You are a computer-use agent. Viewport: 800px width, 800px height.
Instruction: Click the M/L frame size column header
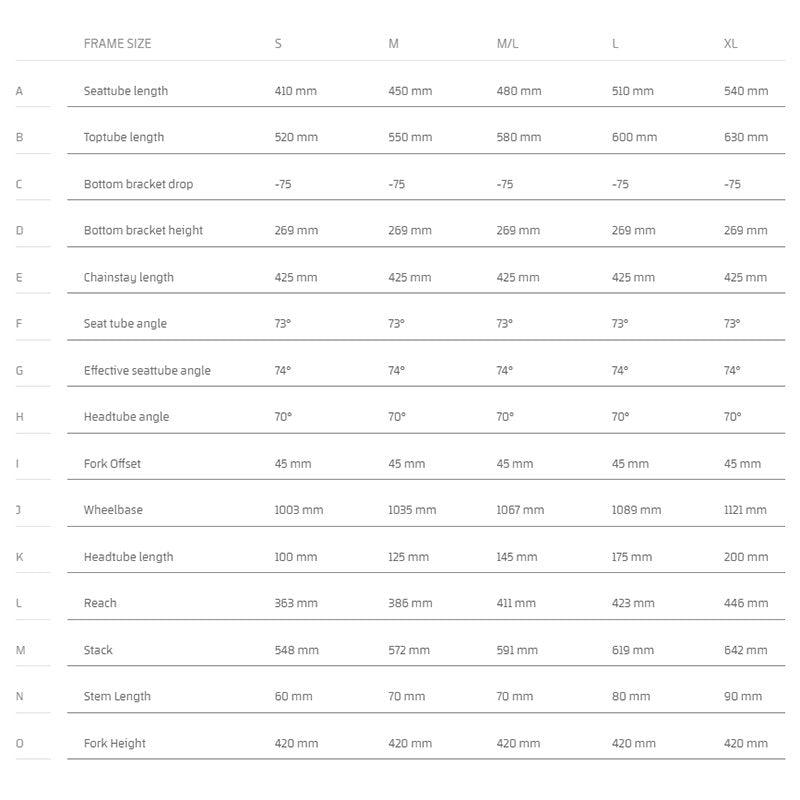[507, 44]
